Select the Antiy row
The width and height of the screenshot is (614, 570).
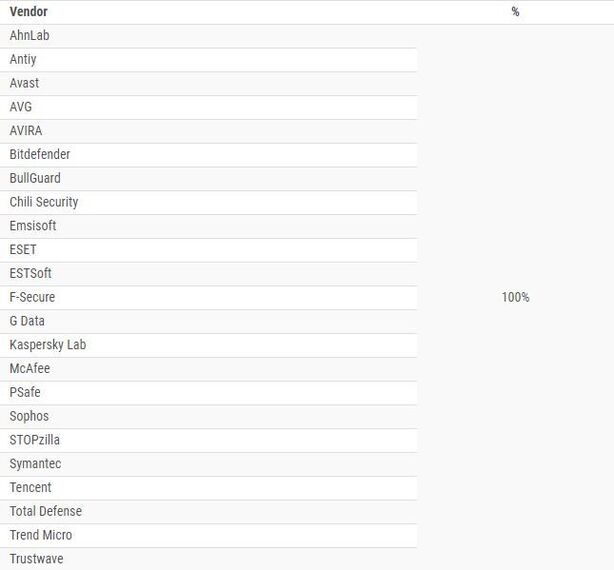click(23, 60)
